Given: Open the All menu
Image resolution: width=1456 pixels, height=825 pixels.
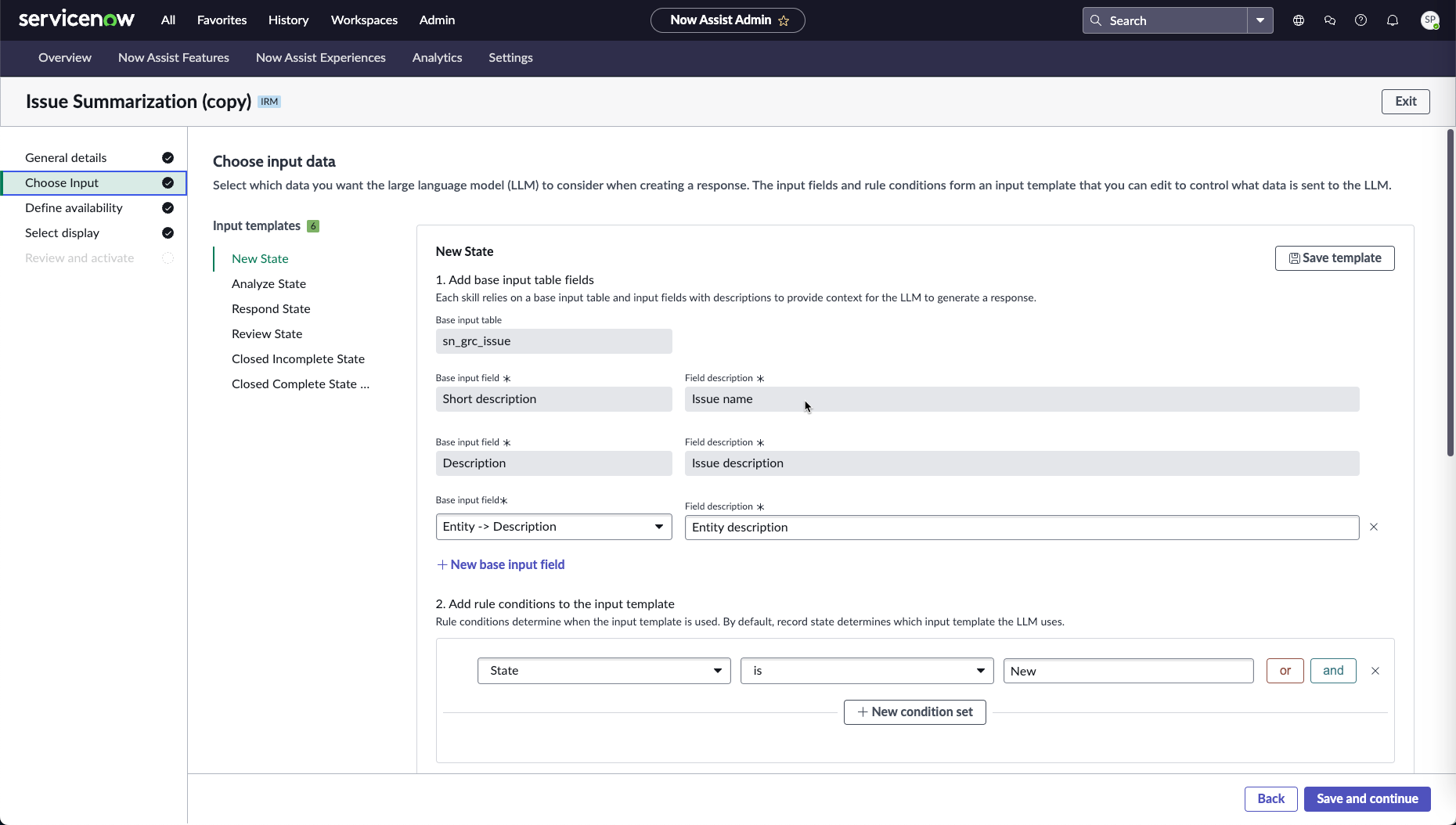Looking at the screenshot, I should tap(168, 20).
